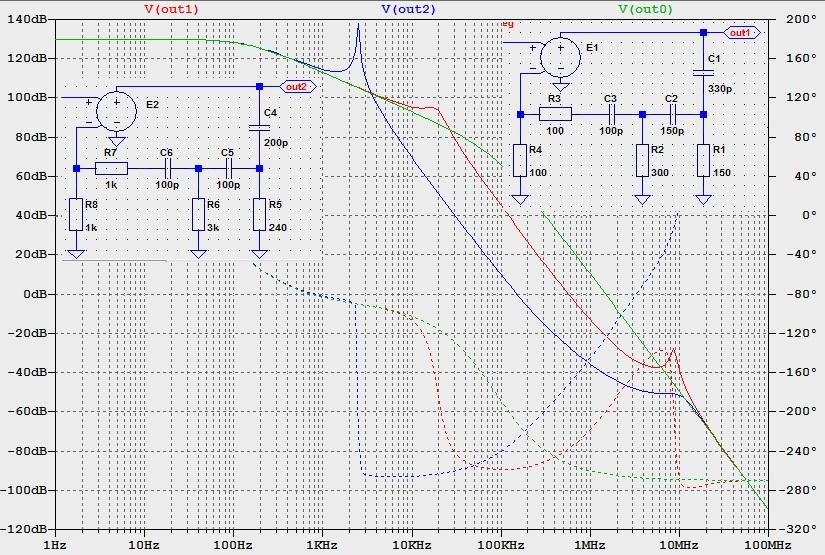Click the ground symbol below R5
Image resolution: width=825 pixels, height=555 pixels.
pyautogui.click(x=259, y=254)
